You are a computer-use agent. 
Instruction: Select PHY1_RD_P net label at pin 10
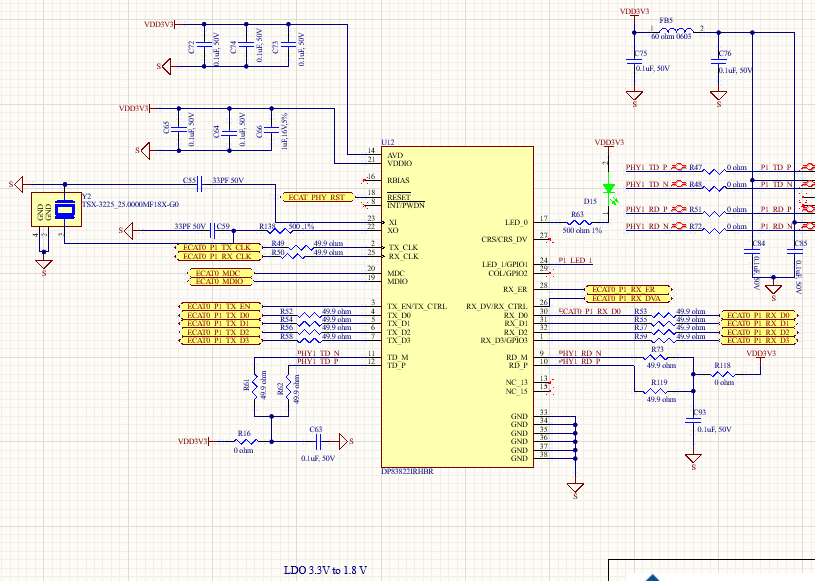(580, 361)
